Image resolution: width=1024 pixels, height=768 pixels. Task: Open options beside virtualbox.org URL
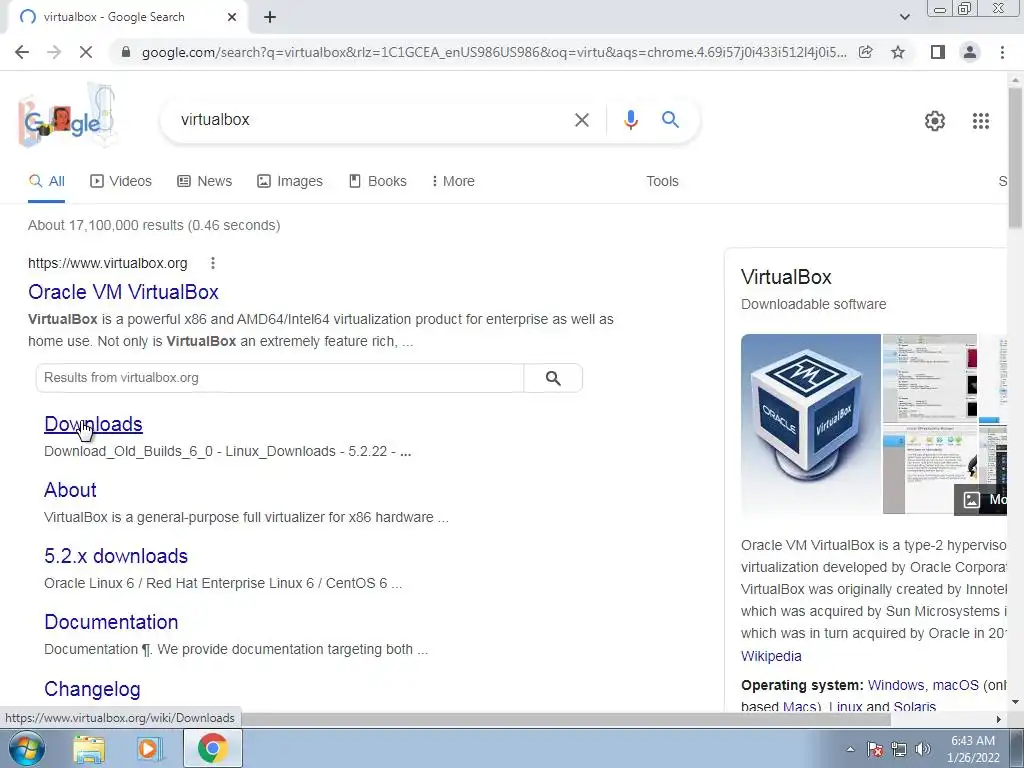tap(212, 263)
